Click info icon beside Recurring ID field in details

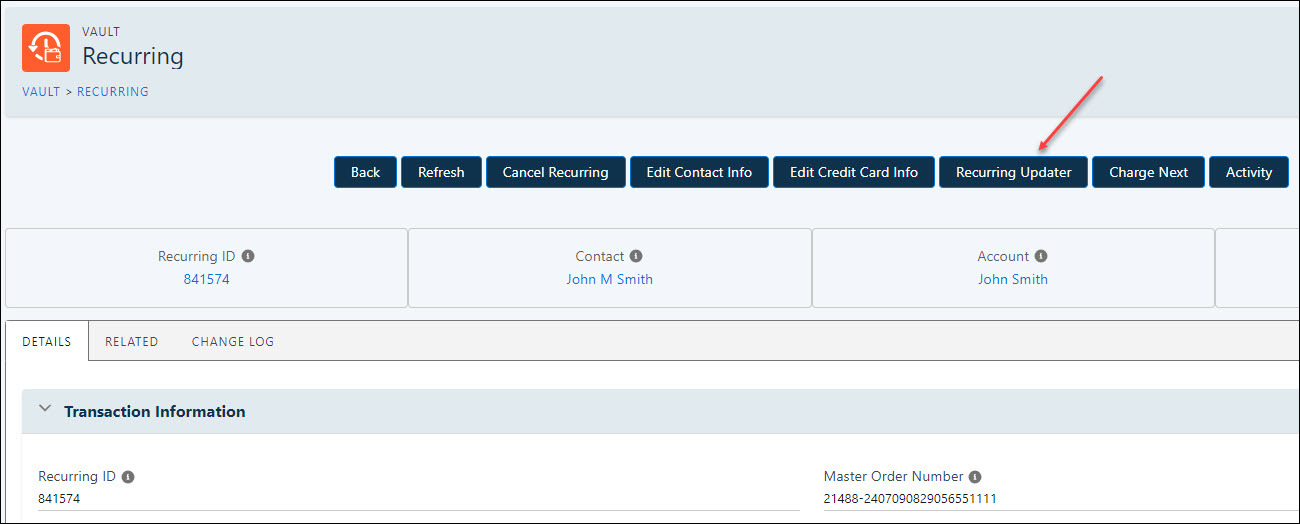click(128, 477)
